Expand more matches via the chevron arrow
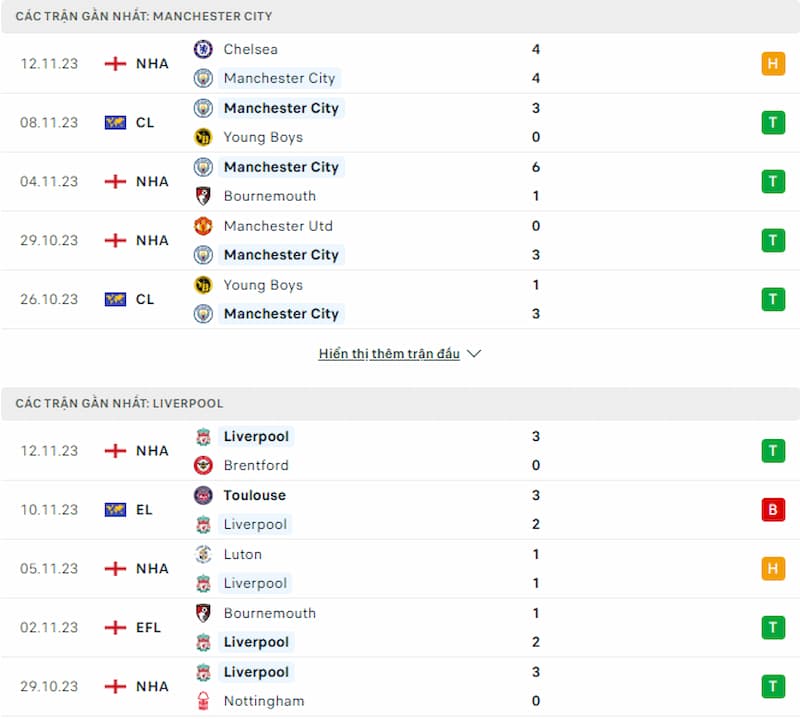The image size is (800, 719). pos(474,354)
